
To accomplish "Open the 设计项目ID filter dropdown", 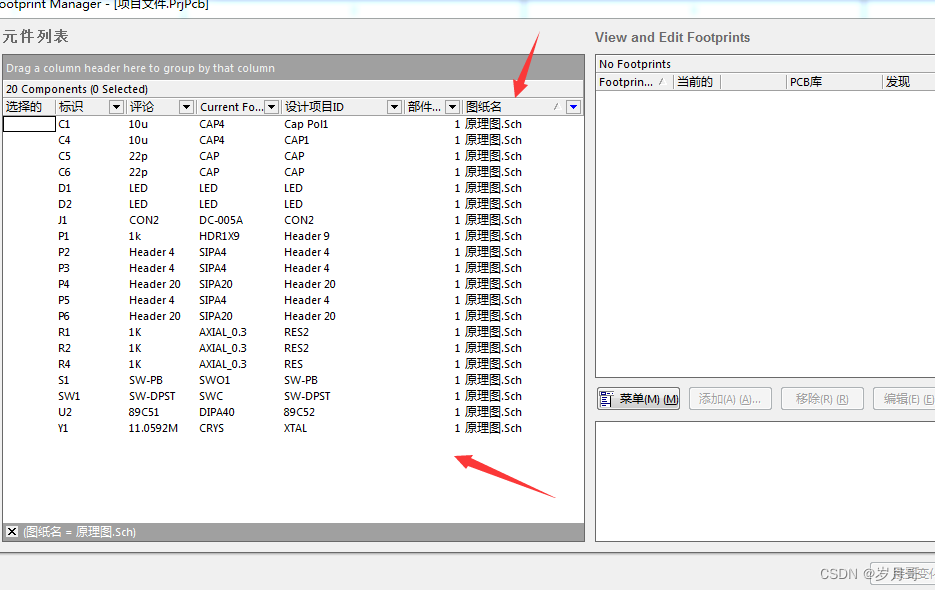I will coord(393,107).
